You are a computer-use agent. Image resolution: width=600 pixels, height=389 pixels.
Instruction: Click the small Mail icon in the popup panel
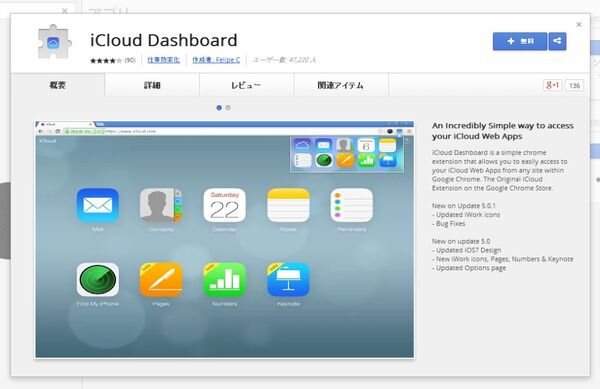pyautogui.click(x=323, y=145)
